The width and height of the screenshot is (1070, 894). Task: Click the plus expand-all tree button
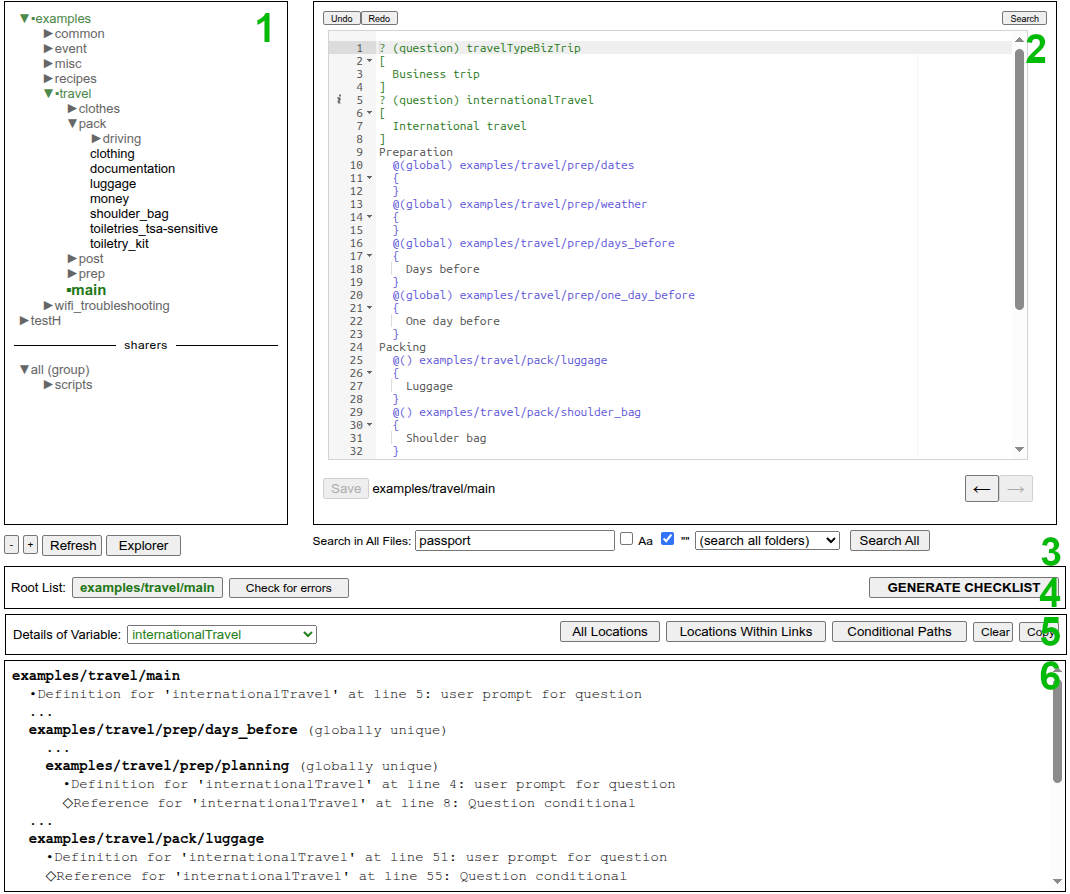pyautogui.click(x=30, y=545)
